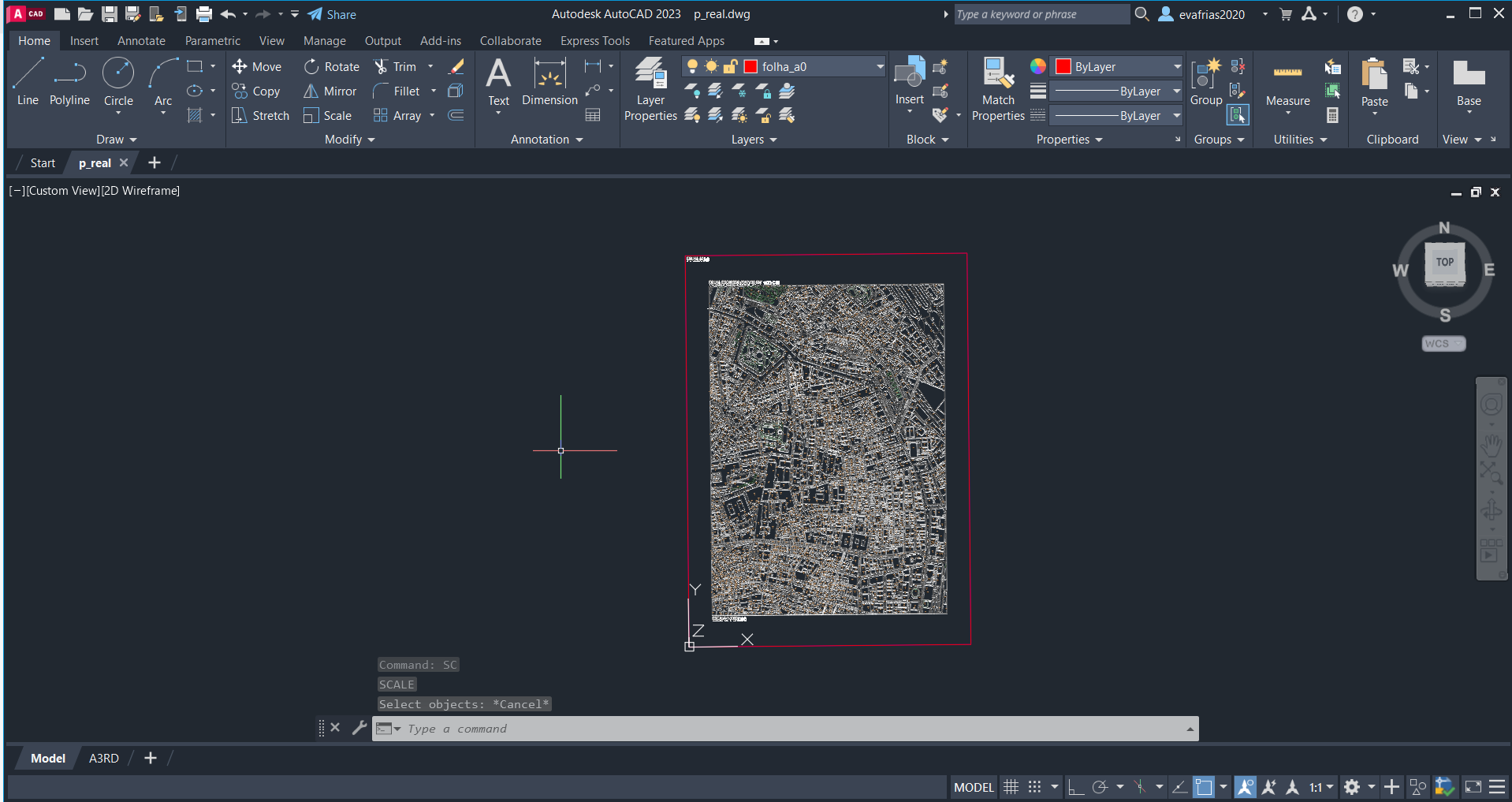This screenshot has width=1512, height=802.
Task: Click the Move tool
Action: (x=257, y=67)
